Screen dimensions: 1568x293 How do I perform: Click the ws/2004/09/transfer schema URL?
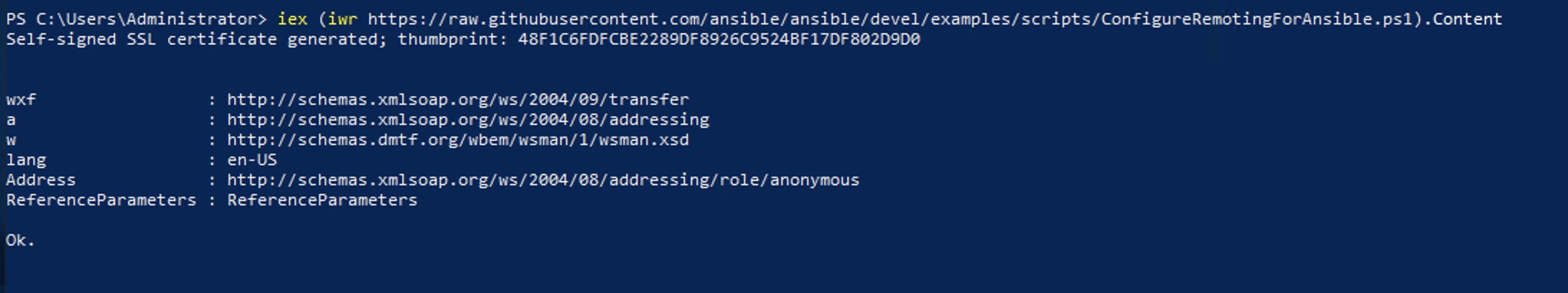point(458,100)
